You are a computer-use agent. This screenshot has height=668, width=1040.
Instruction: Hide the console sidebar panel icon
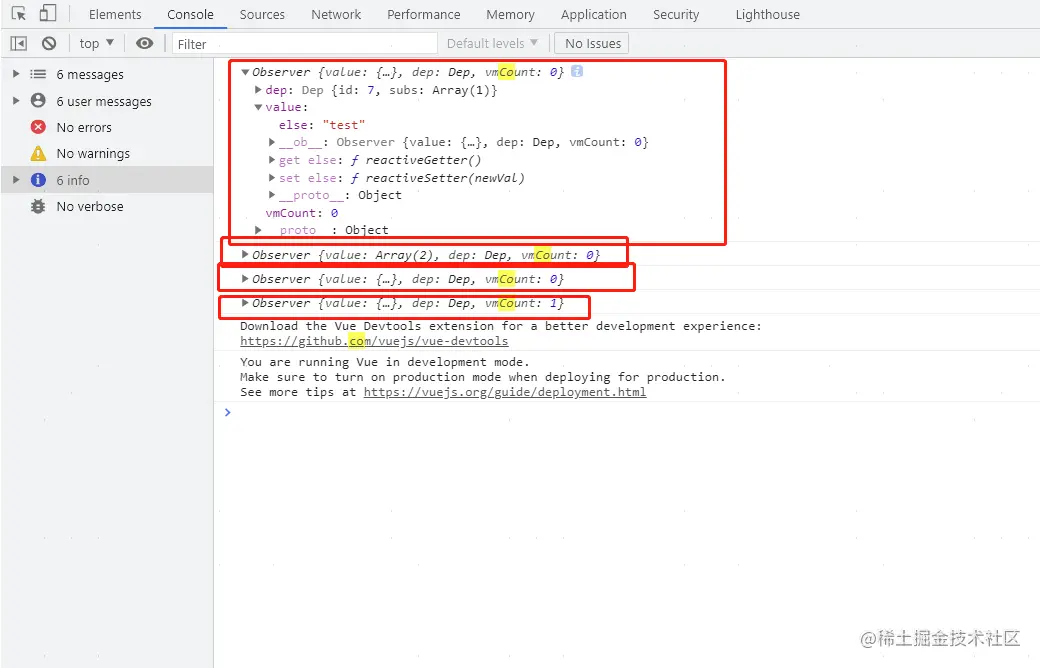click(x=19, y=44)
